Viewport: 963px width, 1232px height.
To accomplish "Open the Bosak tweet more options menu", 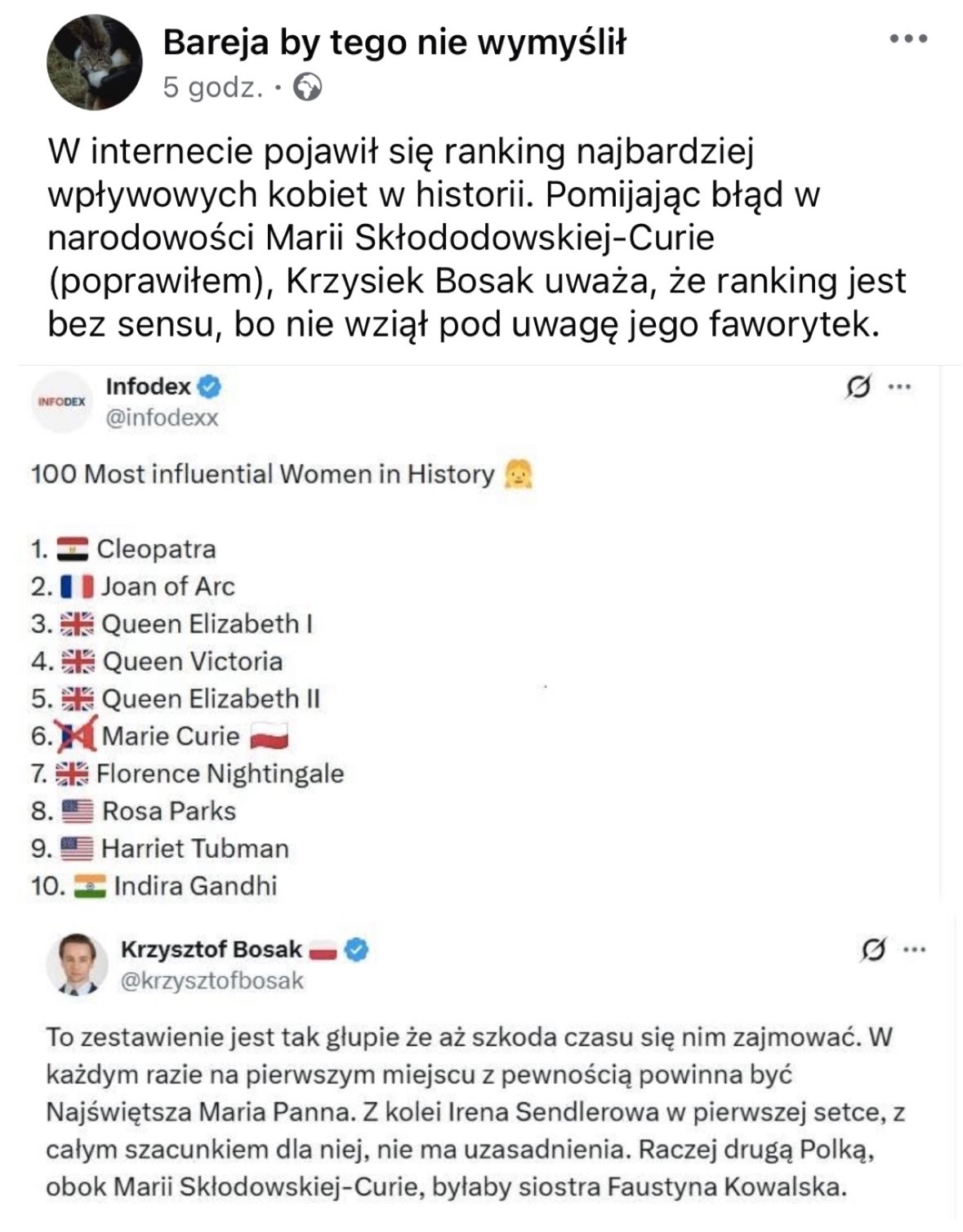I will [x=915, y=949].
